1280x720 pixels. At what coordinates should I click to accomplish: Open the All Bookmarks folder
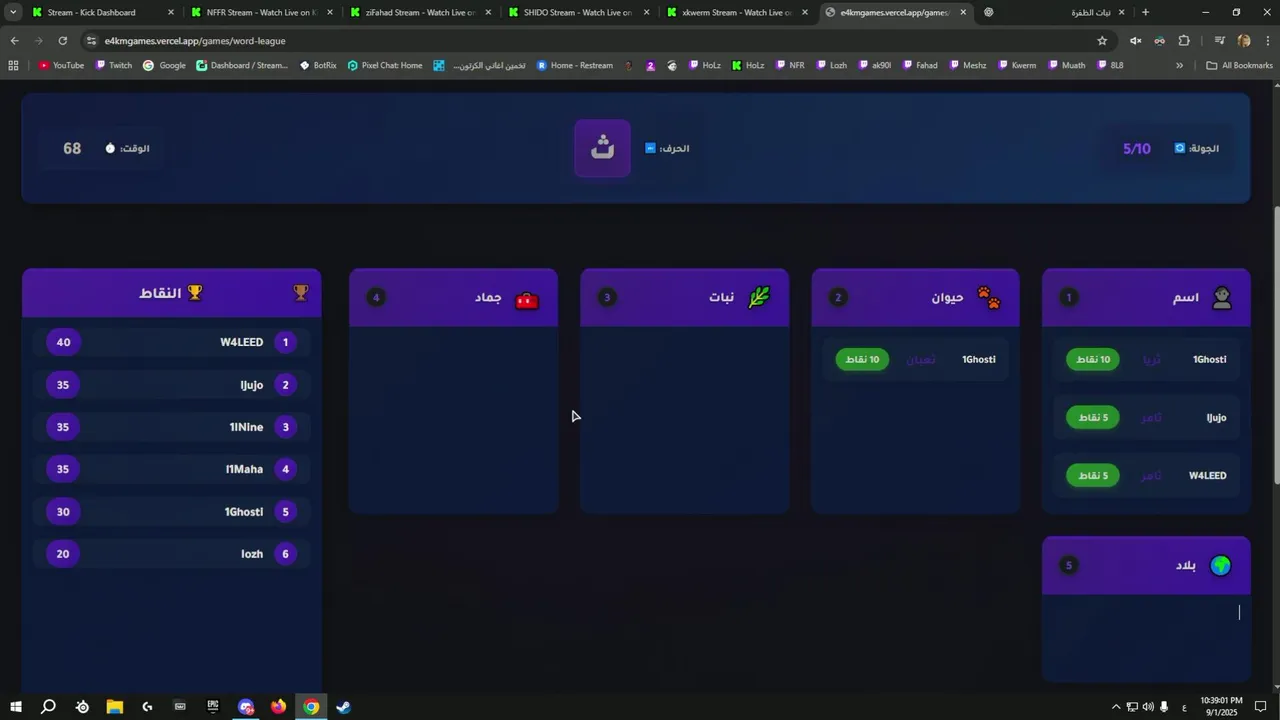click(1239, 65)
